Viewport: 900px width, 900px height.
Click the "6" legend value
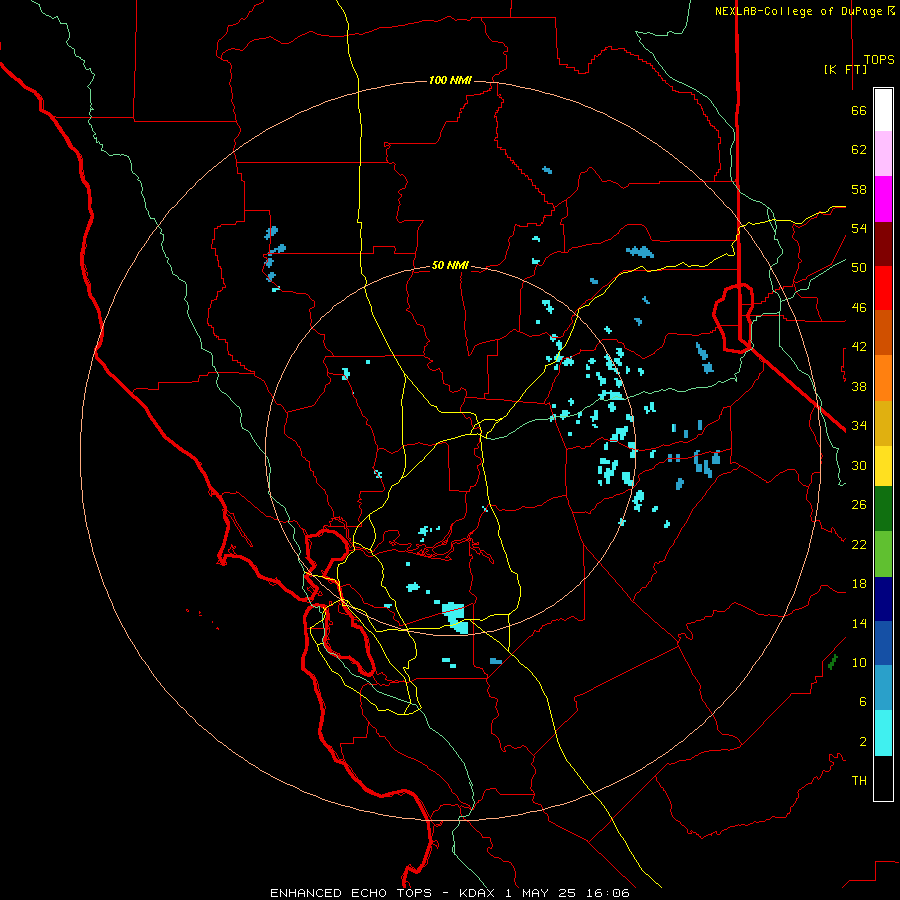(863, 702)
